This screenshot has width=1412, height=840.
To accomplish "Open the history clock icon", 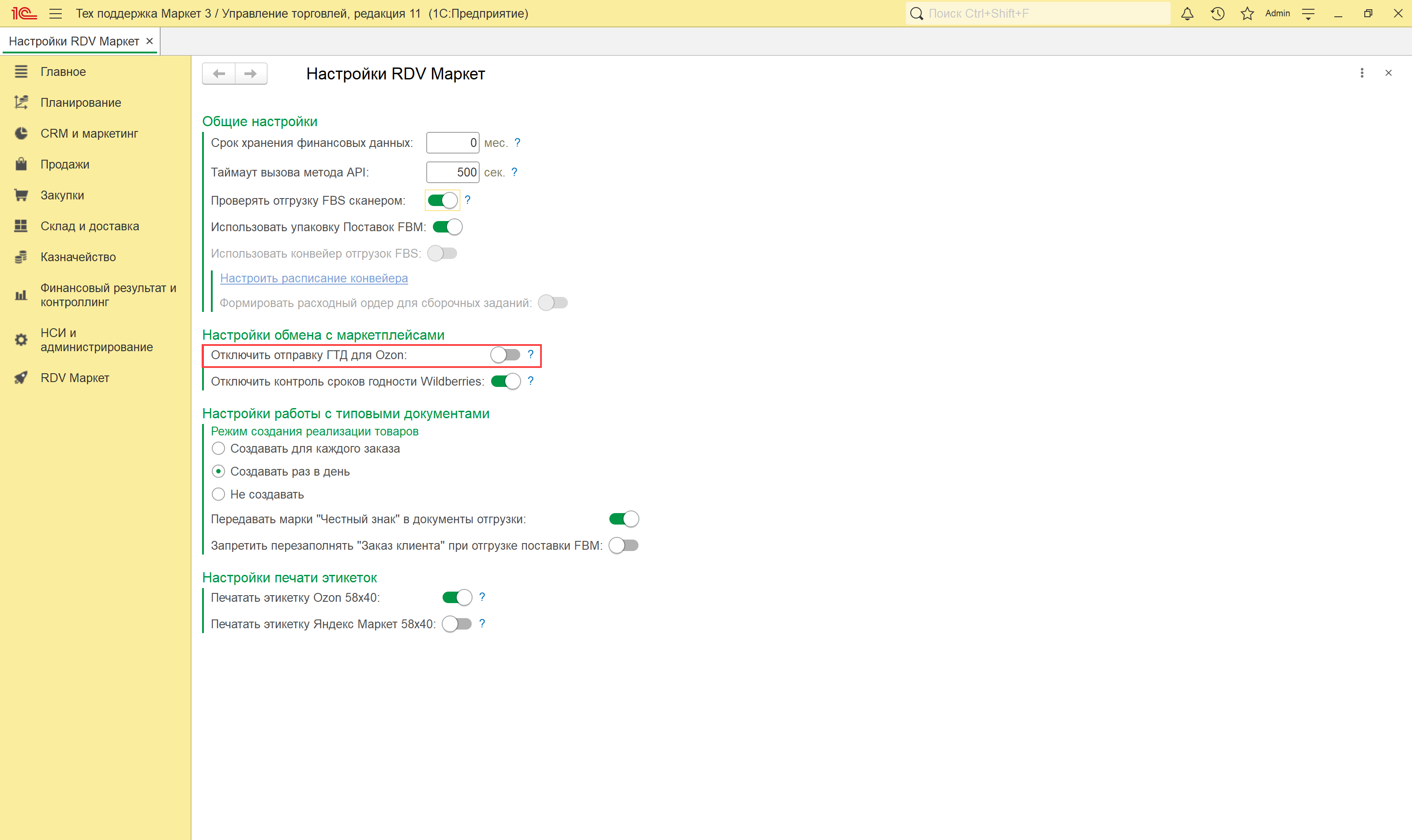I will (1217, 14).
